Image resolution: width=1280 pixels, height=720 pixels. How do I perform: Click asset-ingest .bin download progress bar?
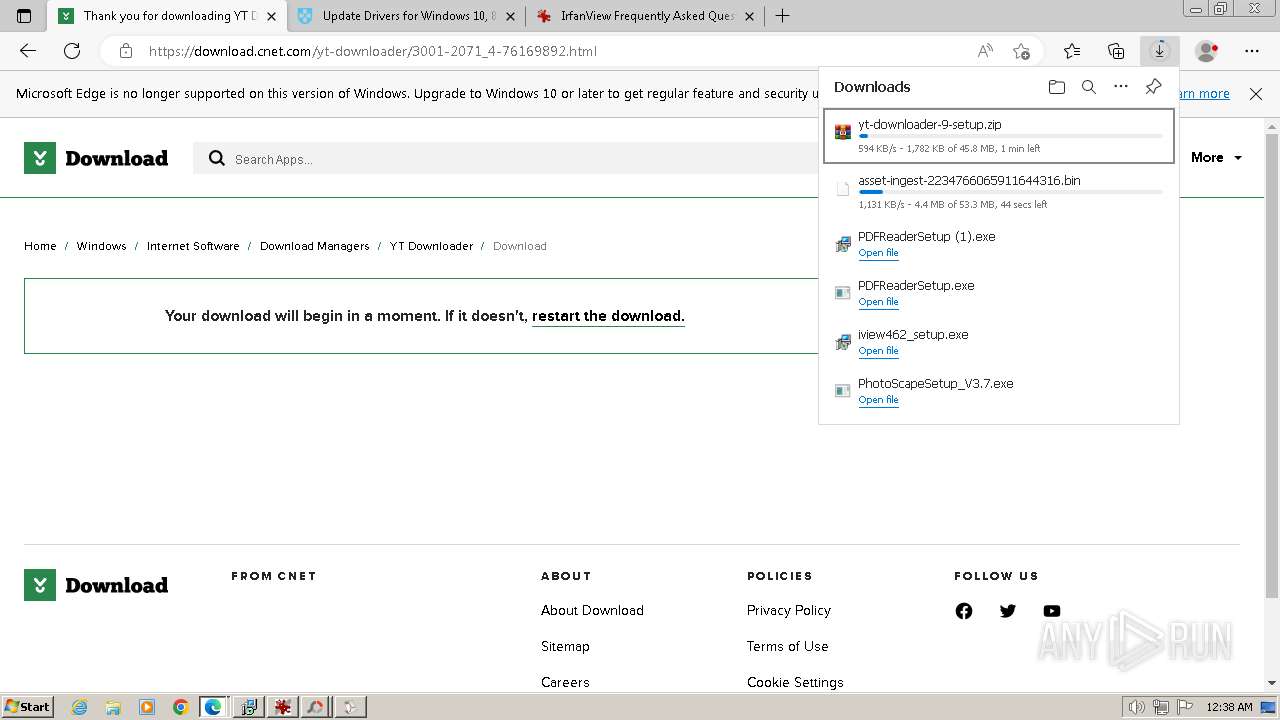tap(1010, 192)
